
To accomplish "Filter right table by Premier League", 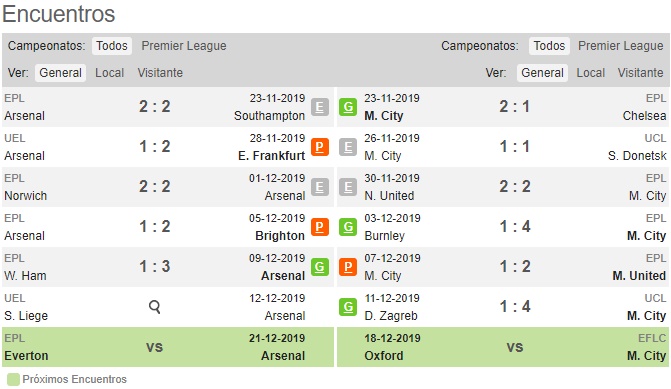I will coord(621,46).
